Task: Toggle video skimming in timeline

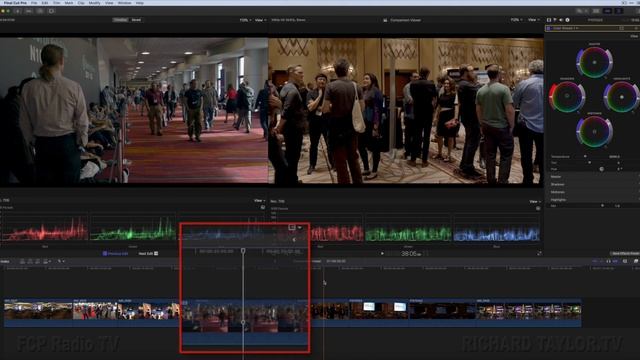Action: [594, 261]
